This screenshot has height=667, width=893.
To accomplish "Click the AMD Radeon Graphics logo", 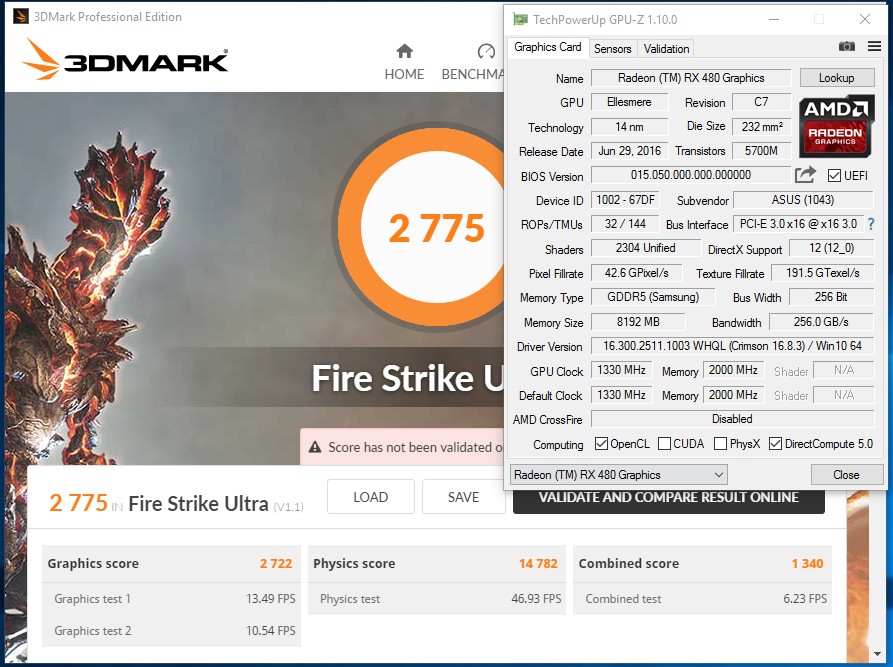I will click(836, 126).
